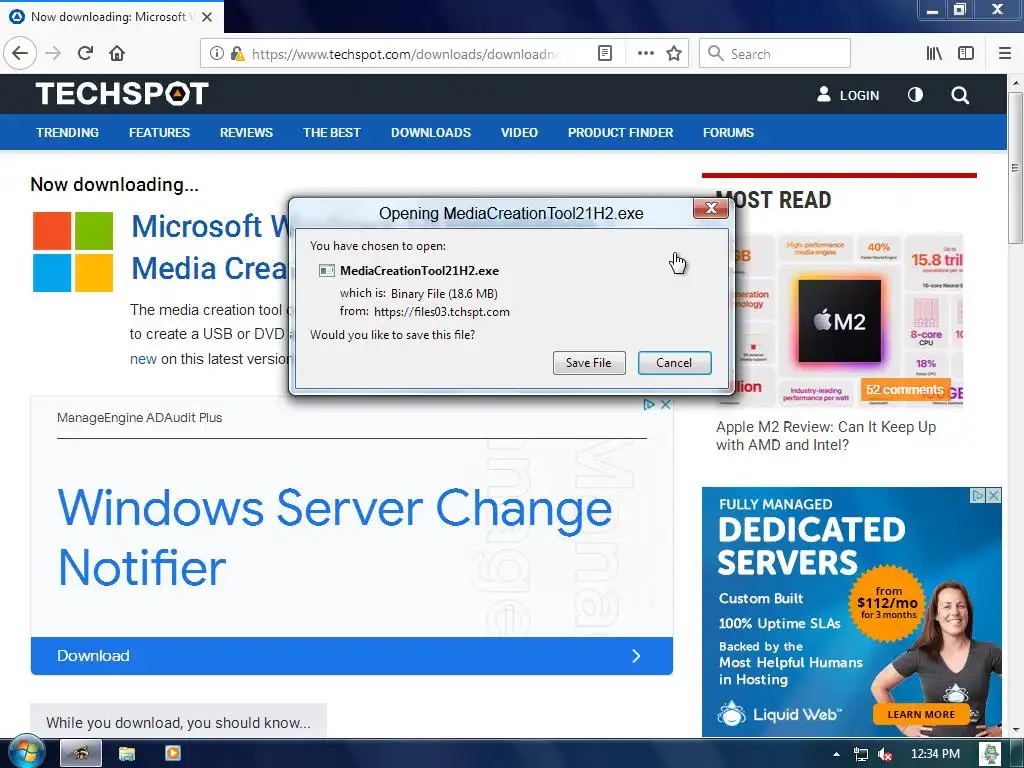1024x768 pixels.
Task: Go back with the browser back arrow
Action: [x=20, y=54]
